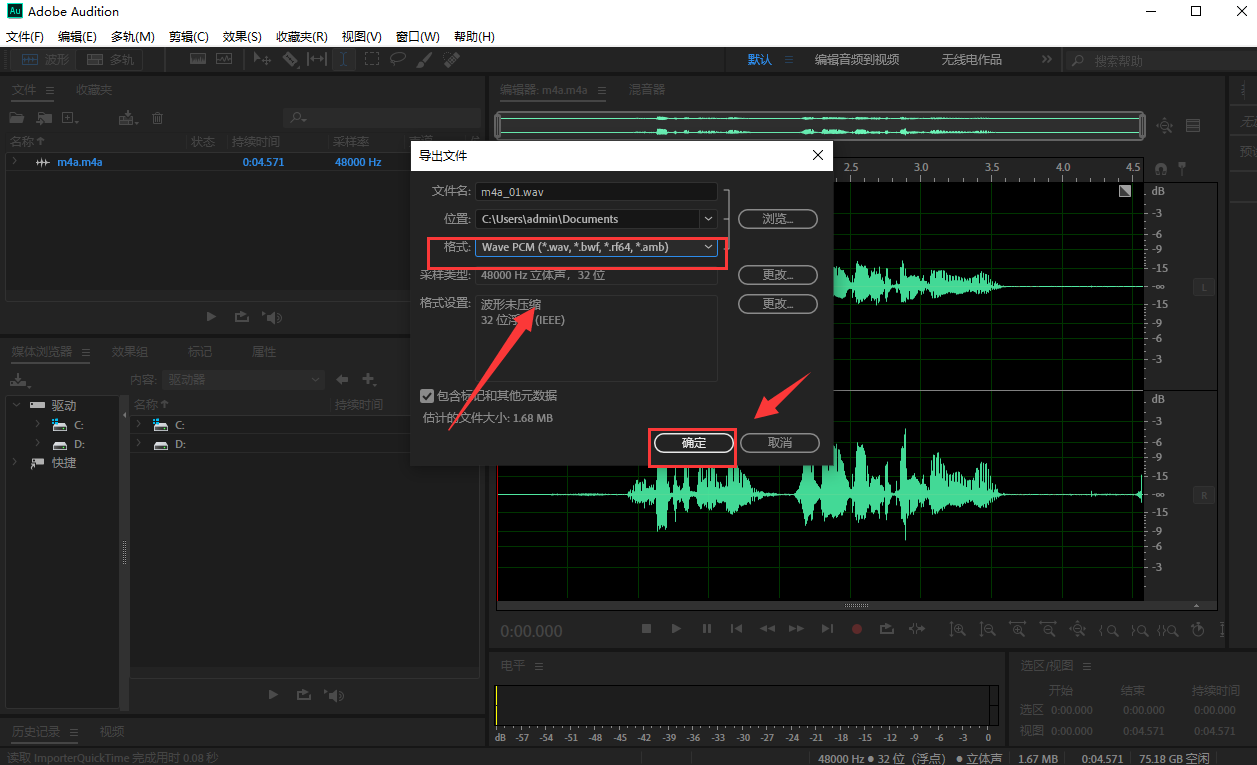The image size is (1257, 765).
Task: Select the Time Selection tool
Action: click(344, 60)
